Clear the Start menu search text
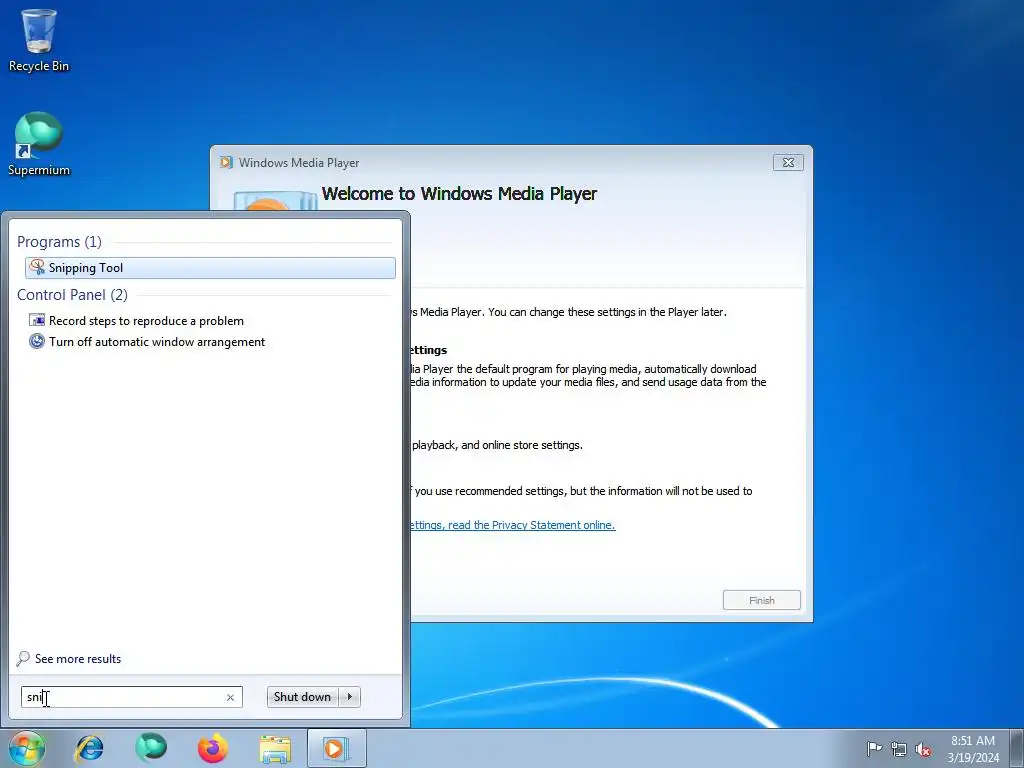 tap(230, 697)
